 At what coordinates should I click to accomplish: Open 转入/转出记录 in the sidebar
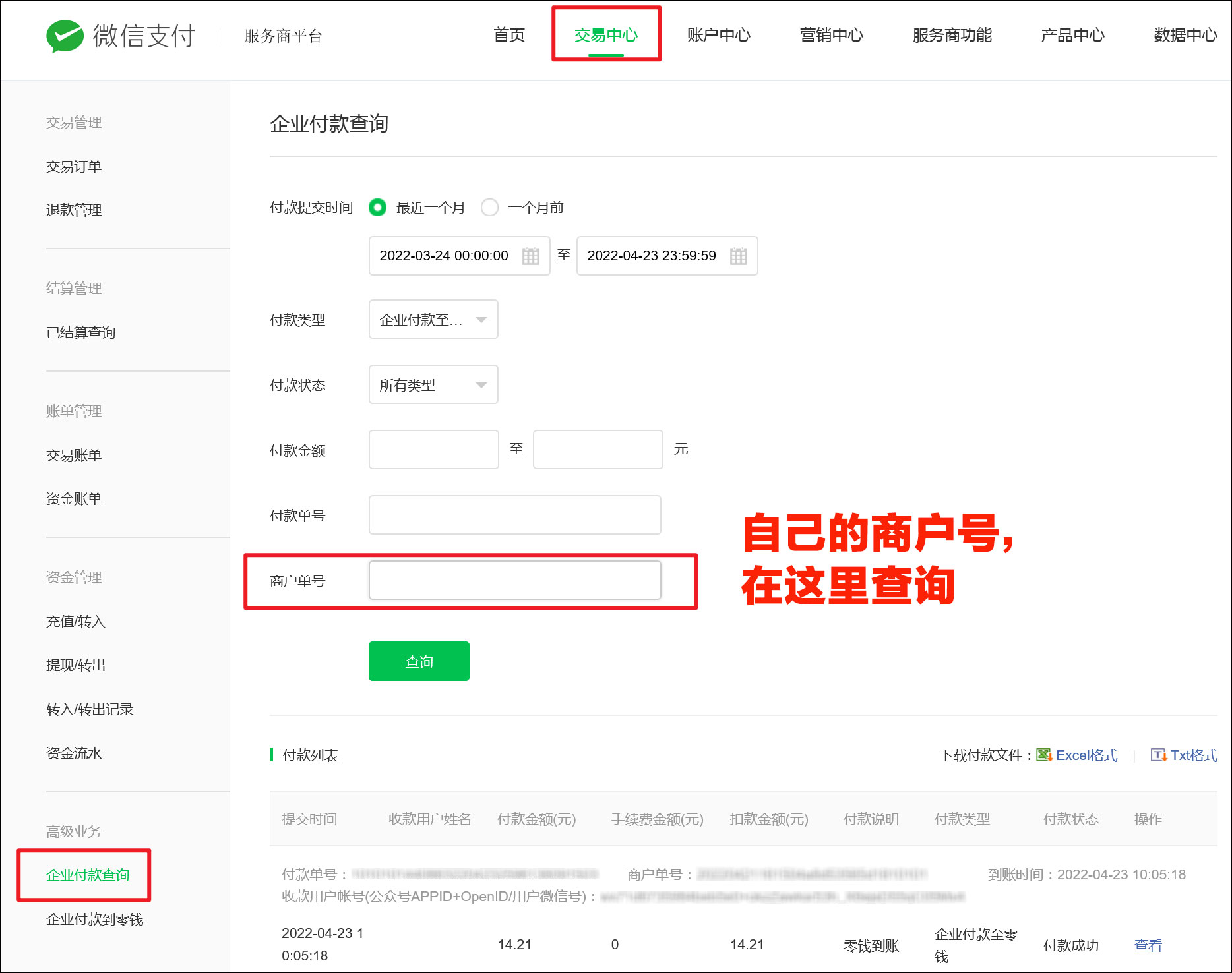pos(90,709)
